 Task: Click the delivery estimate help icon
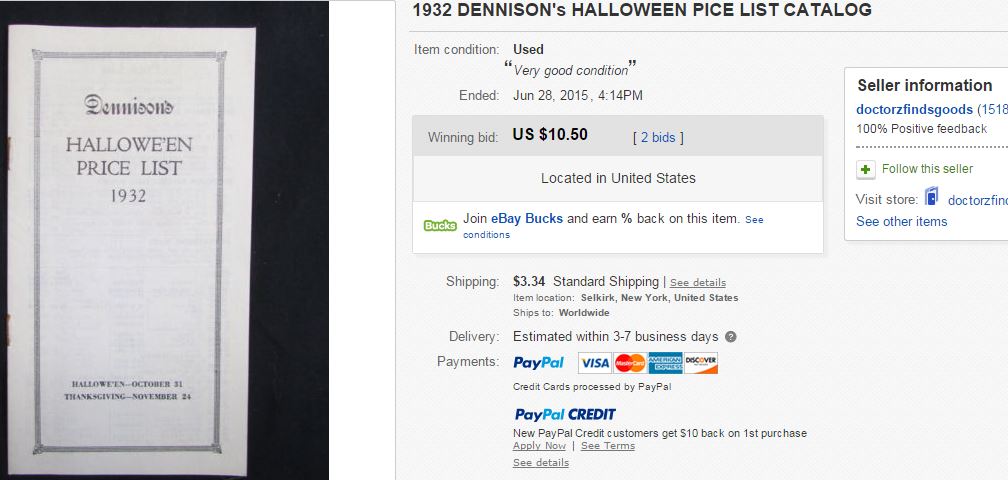pos(730,337)
